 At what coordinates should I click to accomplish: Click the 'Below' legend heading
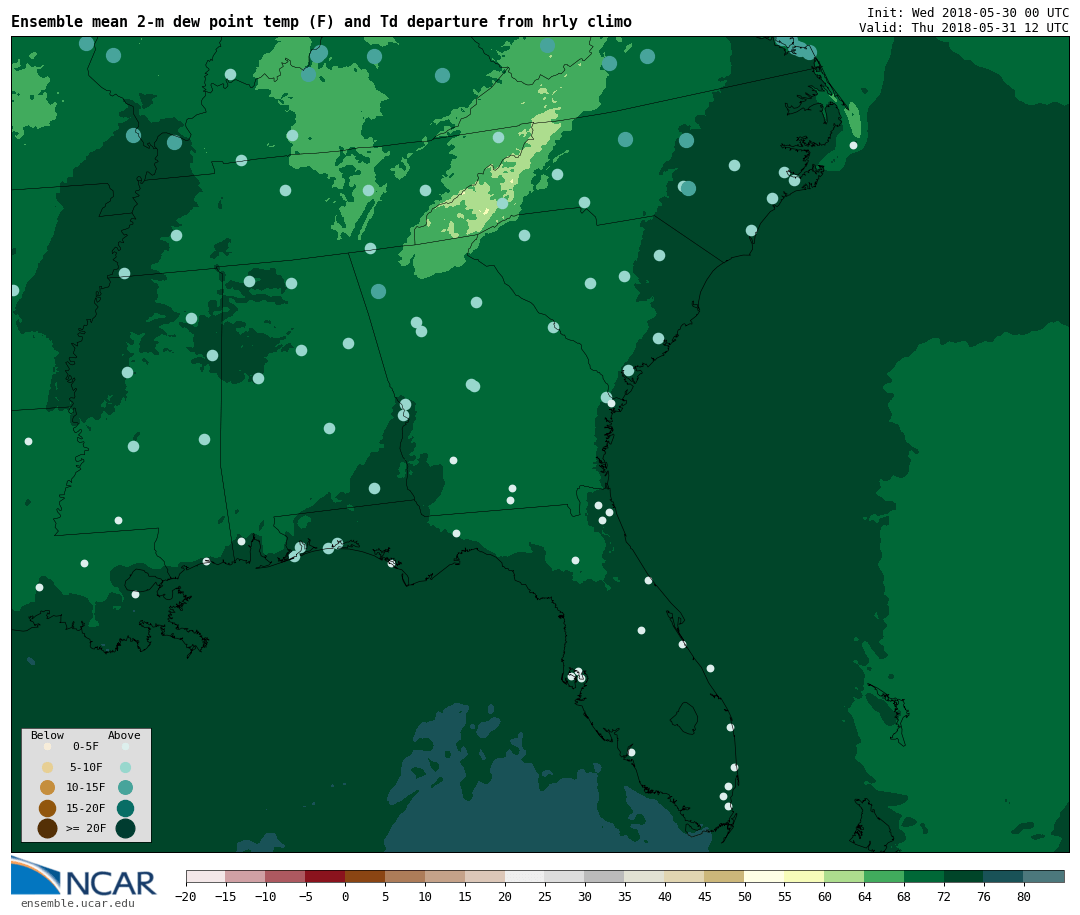(x=48, y=735)
